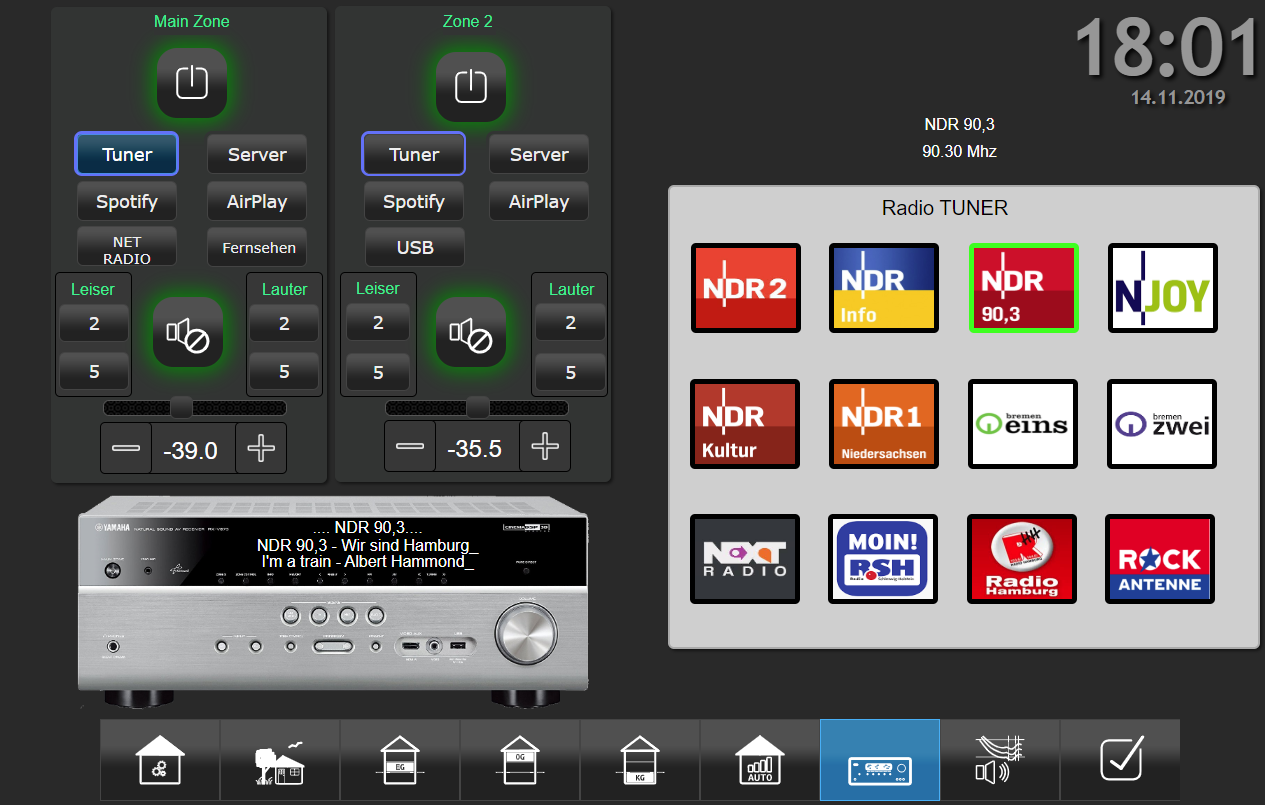The height and width of the screenshot is (805, 1265).
Task: Tune to Bremen Zwei station
Action: [1162, 424]
